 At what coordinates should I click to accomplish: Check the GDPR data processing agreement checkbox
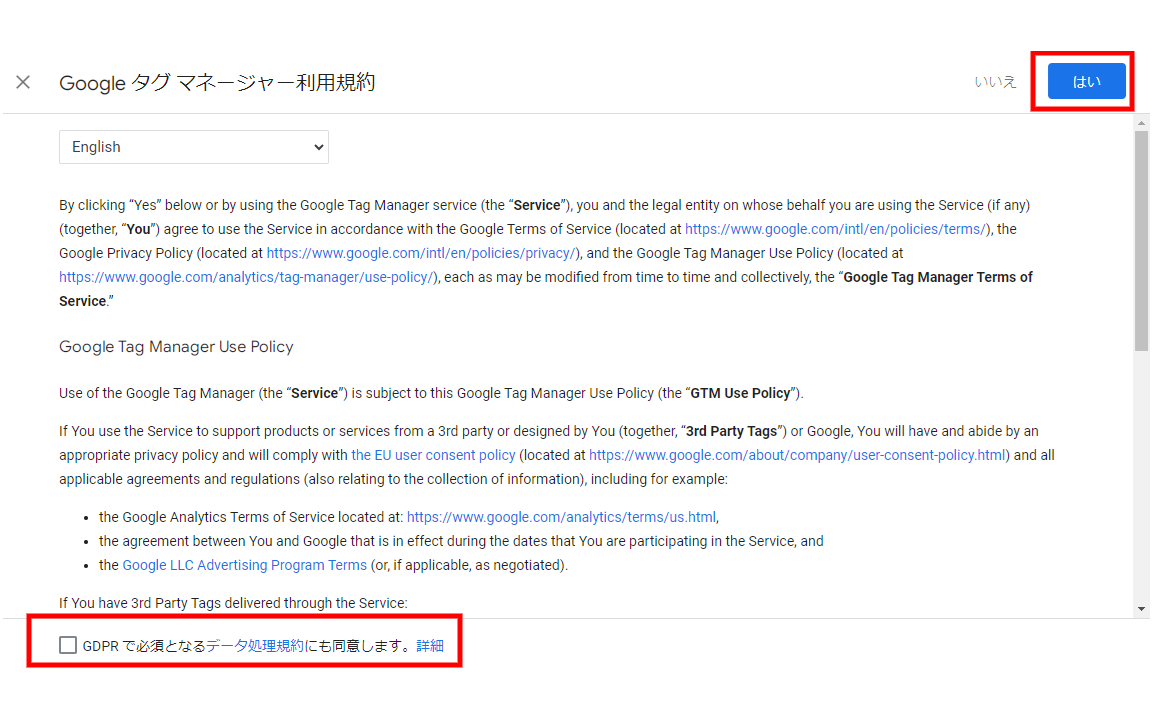coord(67,646)
